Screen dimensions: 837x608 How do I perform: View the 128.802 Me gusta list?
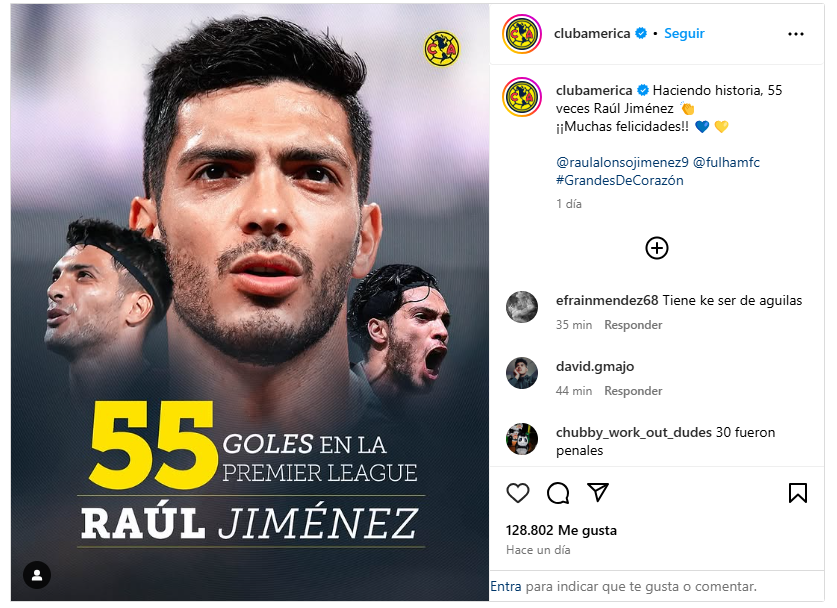[561, 530]
